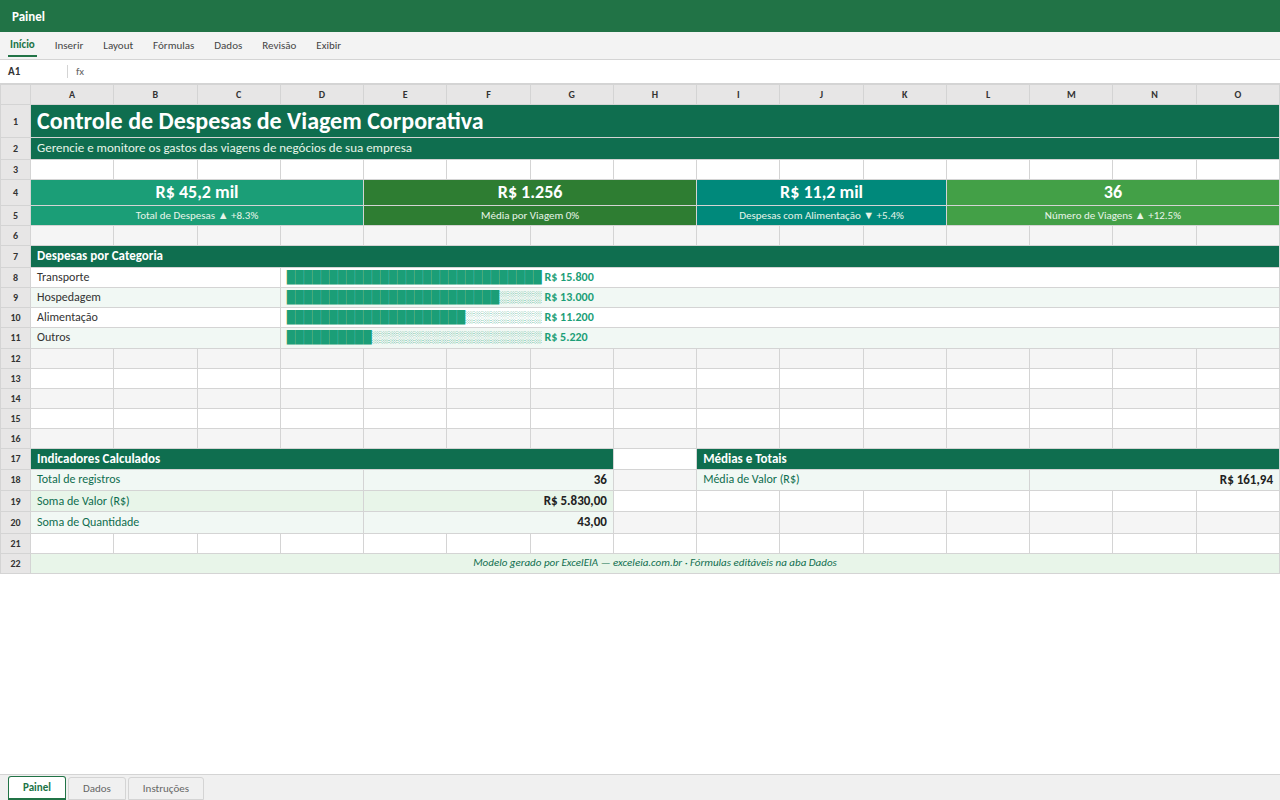Viewport: 1280px width, 800px height.
Task: Select the Dados ribbon tab
Action: coord(228,45)
